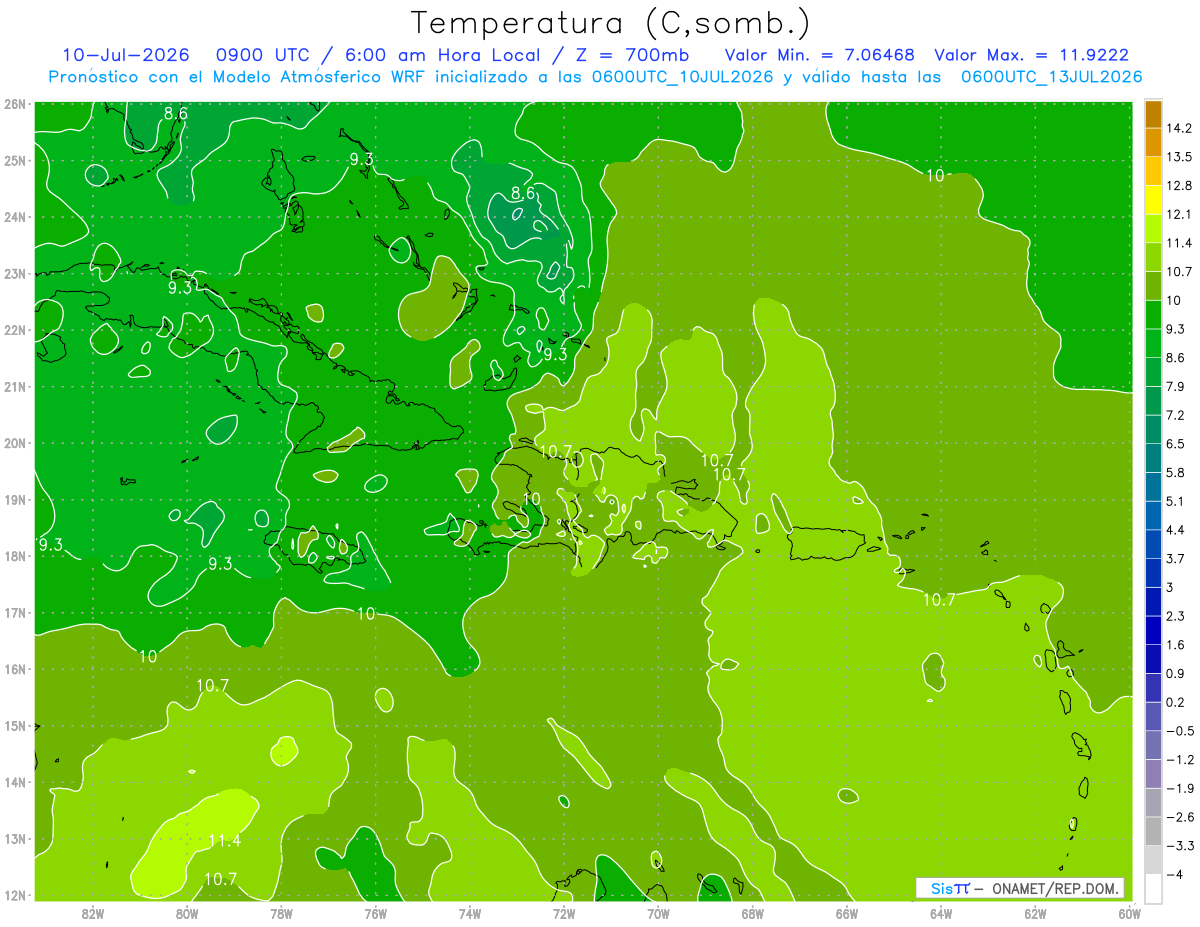
Task: Click the "-0.5" colorbar label
Action: tap(1180, 731)
